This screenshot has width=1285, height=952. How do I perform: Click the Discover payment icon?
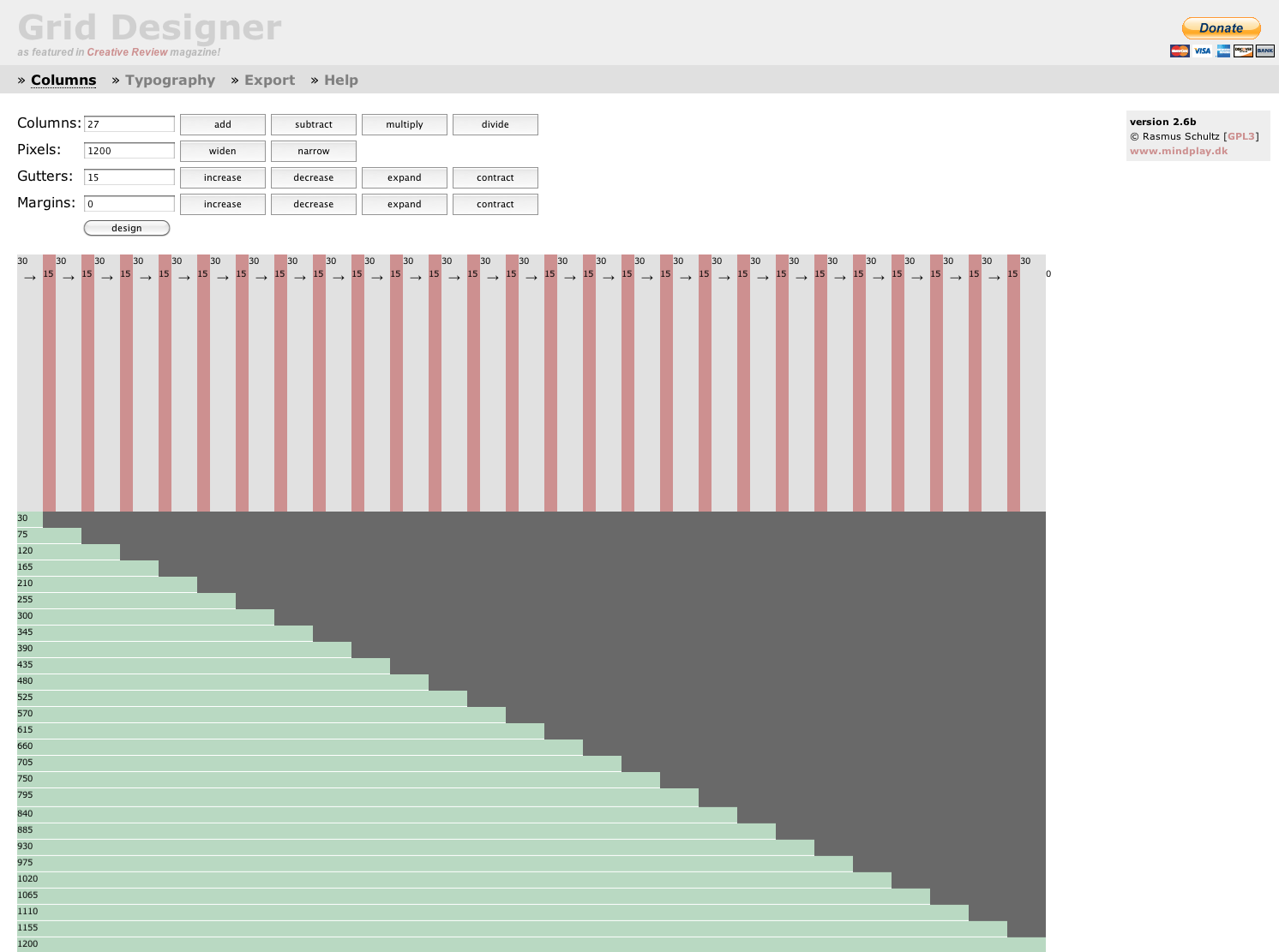[1243, 51]
